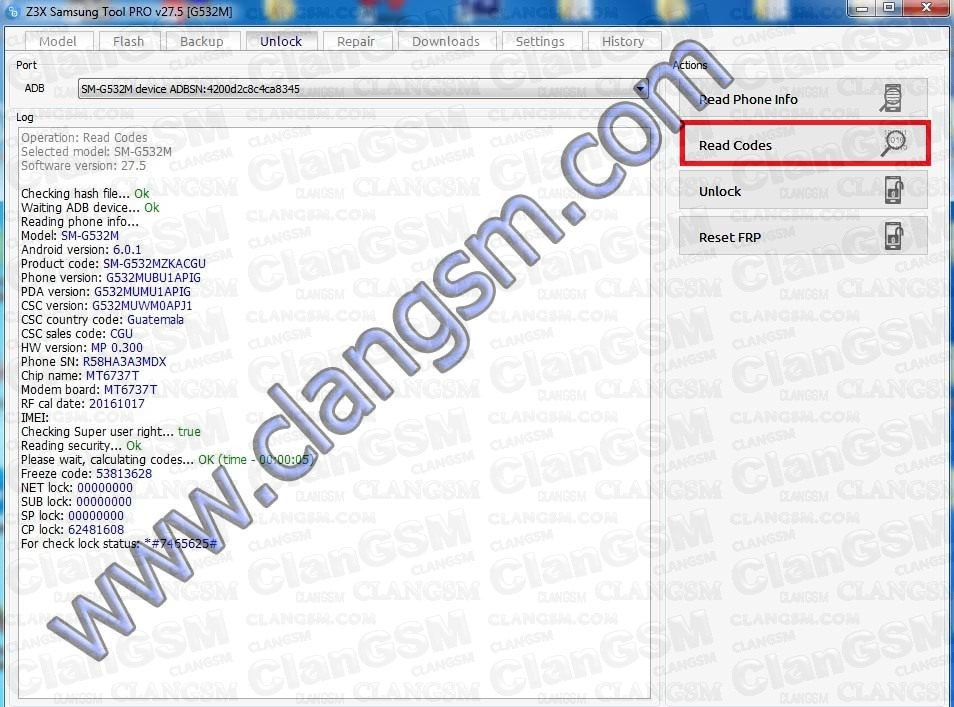The width and height of the screenshot is (954, 707).
Task: Click the Software version: 27.5 line
Action: pos(83,165)
